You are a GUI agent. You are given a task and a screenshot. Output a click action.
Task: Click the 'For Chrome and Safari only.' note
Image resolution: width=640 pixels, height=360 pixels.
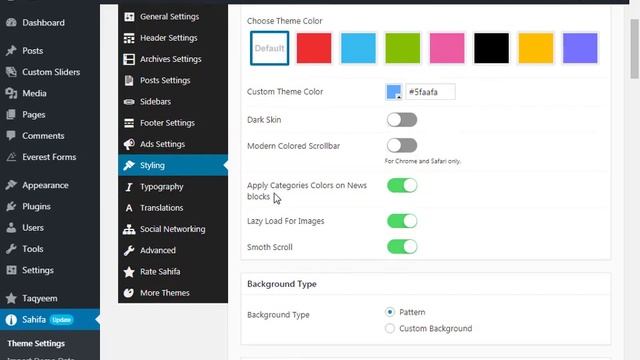tap(422, 161)
